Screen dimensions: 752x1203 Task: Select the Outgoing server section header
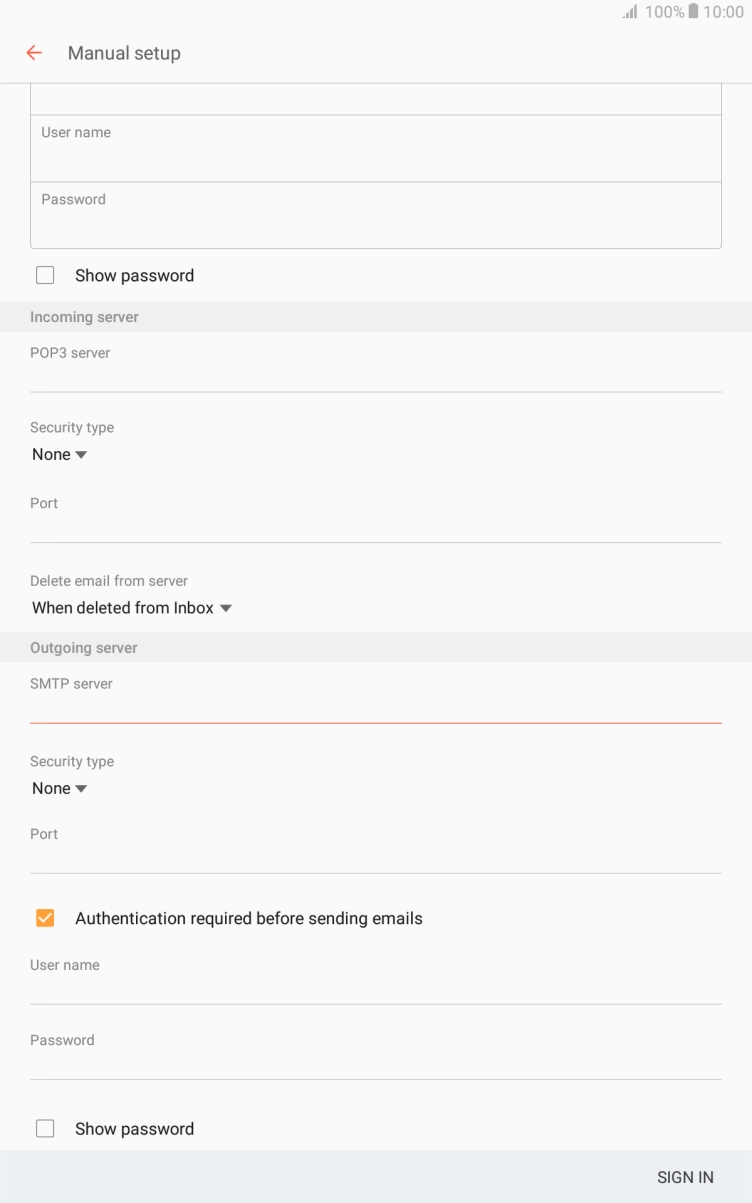(84, 647)
